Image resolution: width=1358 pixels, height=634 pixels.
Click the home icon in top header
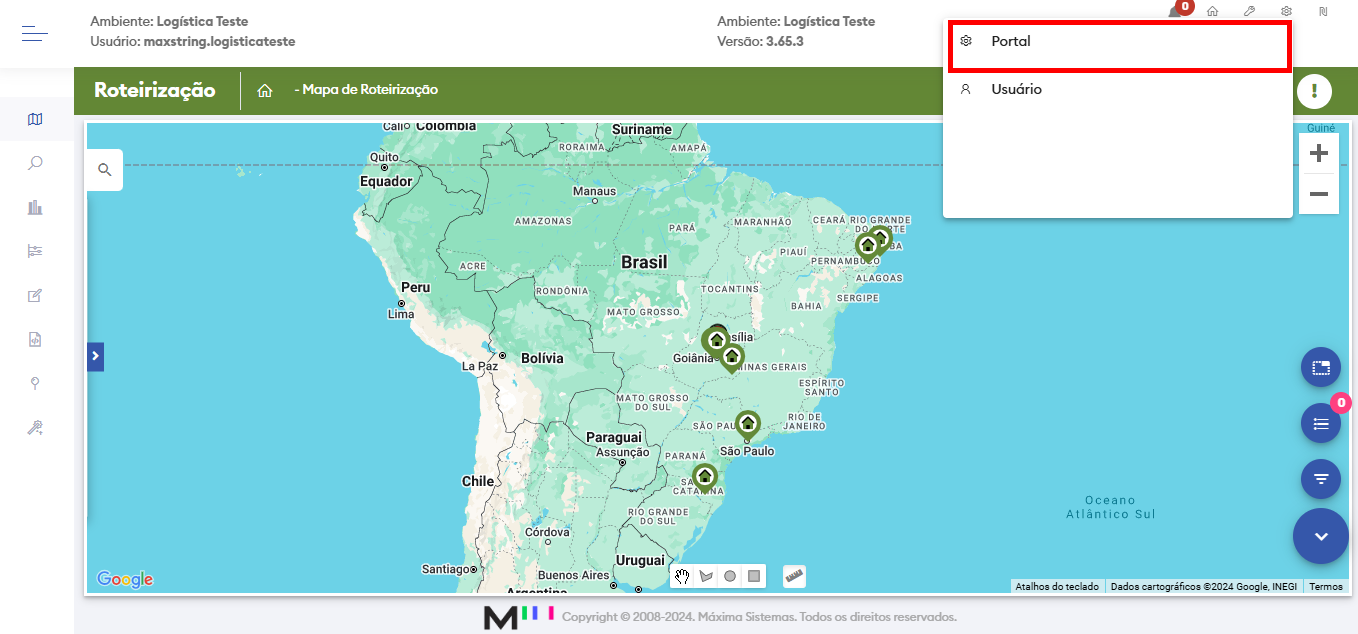click(1212, 12)
